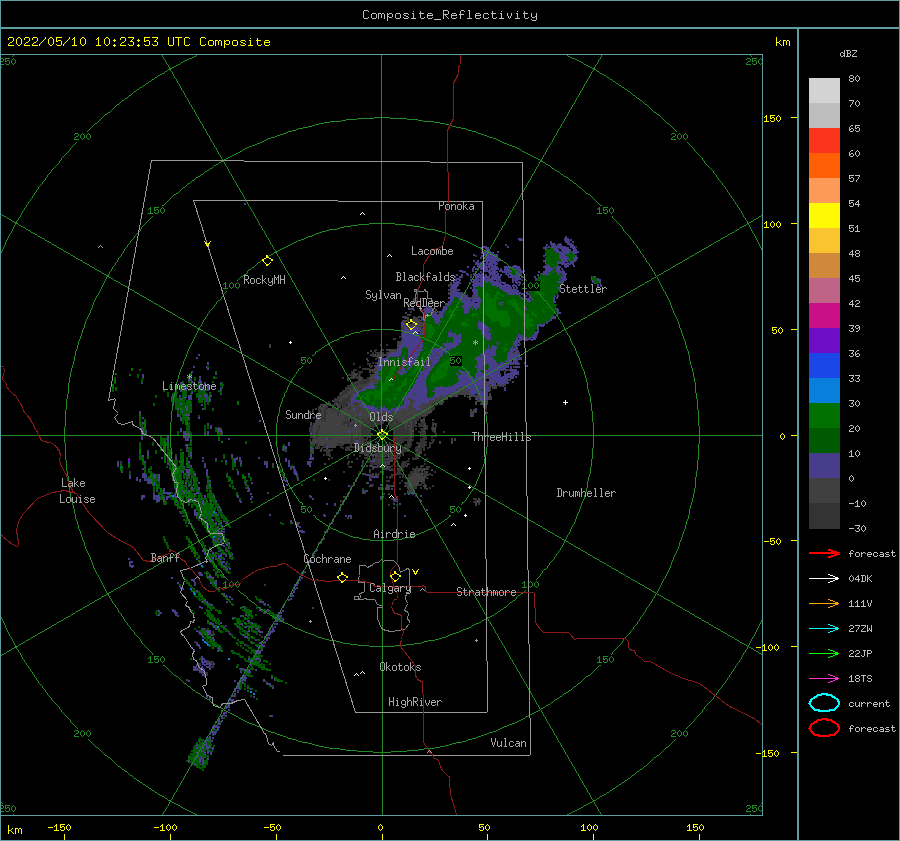900x841 pixels.
Task: Click the HighRiver town label
Action: tap(415, 702)
